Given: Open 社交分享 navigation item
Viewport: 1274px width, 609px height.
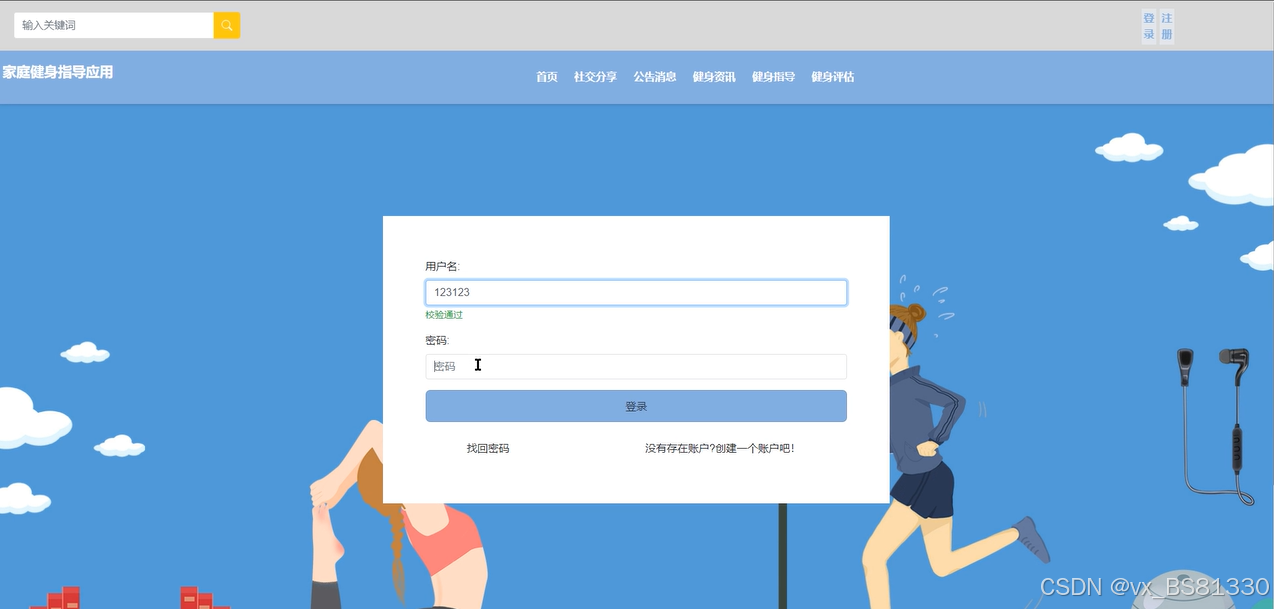Looking at the screenshot, I should pos(595,77).
